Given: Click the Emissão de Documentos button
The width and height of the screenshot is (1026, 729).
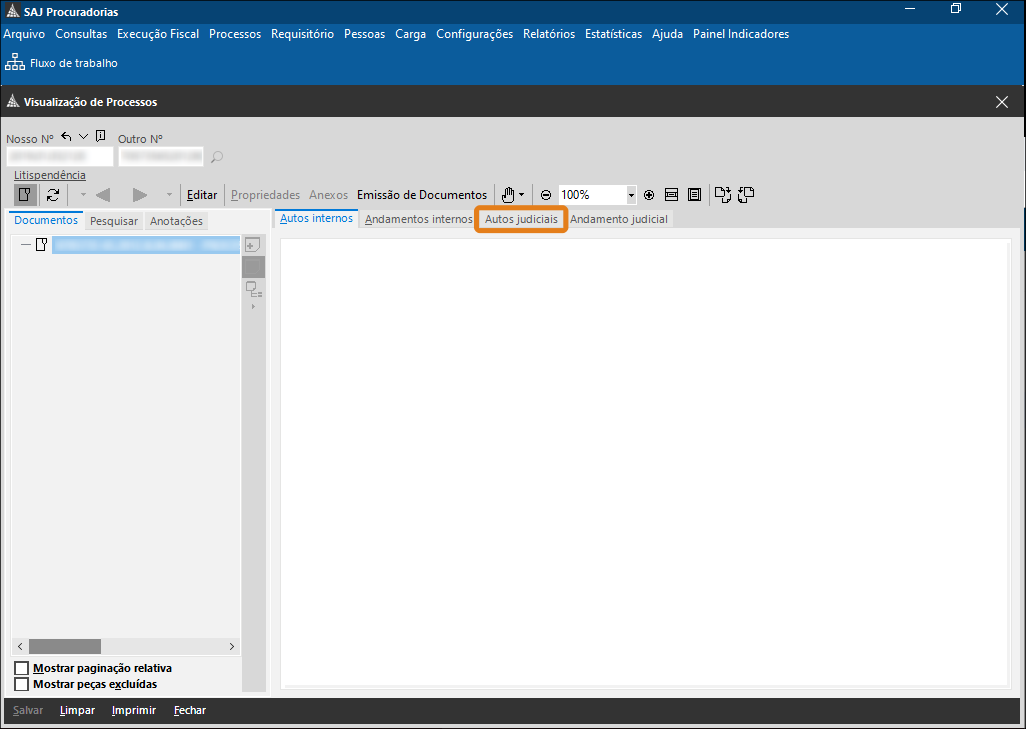Looking at the screenshot, I should click(422, 195).
